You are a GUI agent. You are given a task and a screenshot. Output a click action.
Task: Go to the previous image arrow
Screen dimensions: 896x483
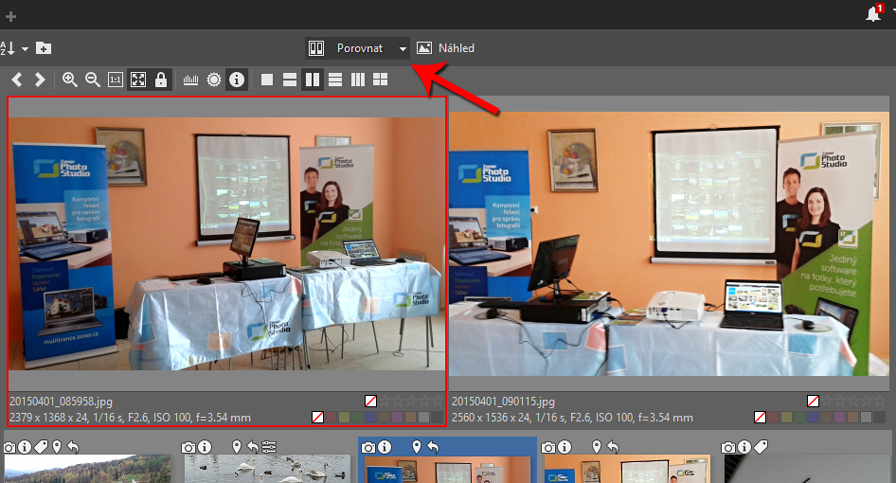(18, 80)
